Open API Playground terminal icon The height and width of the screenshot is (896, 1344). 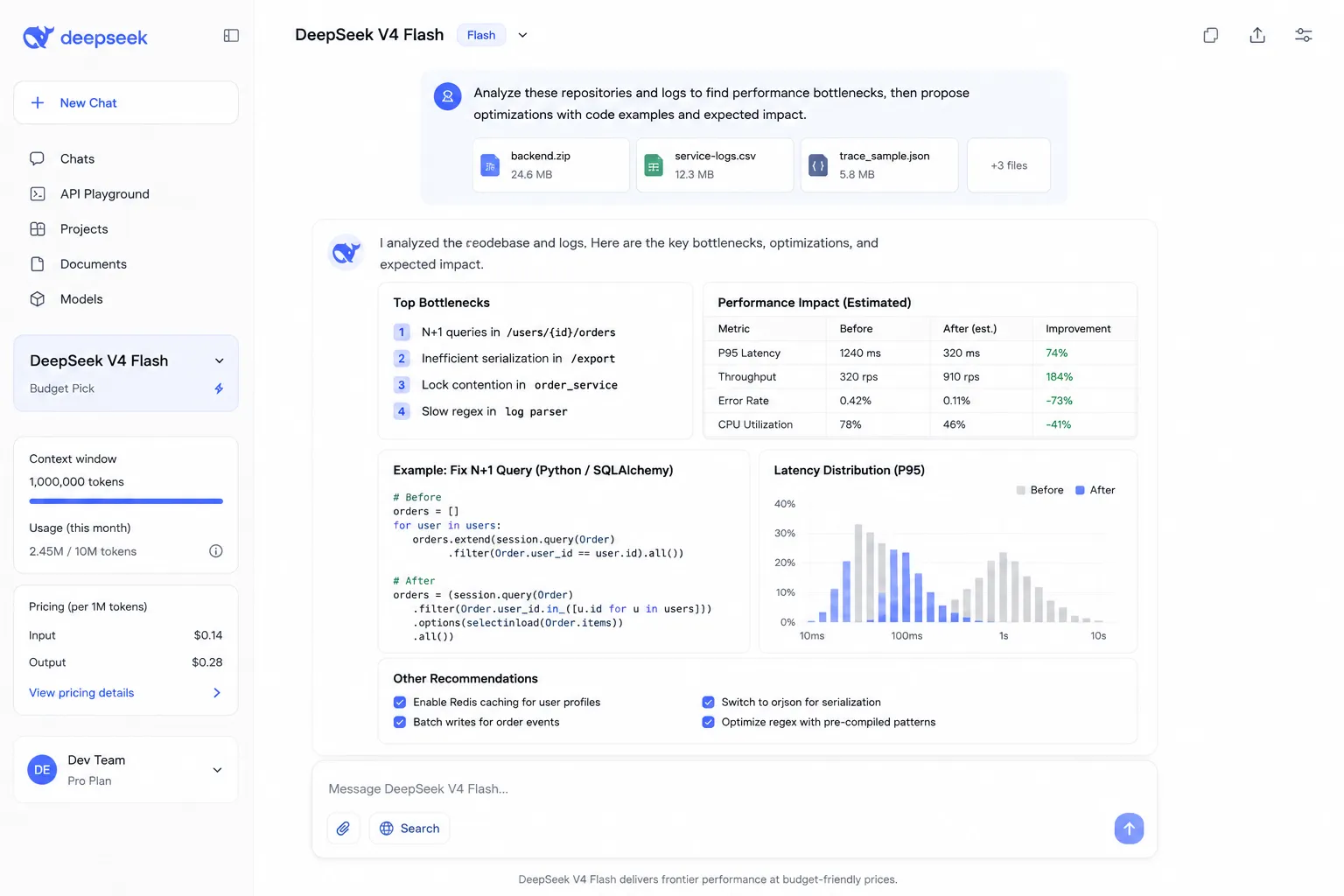point(38,193)
